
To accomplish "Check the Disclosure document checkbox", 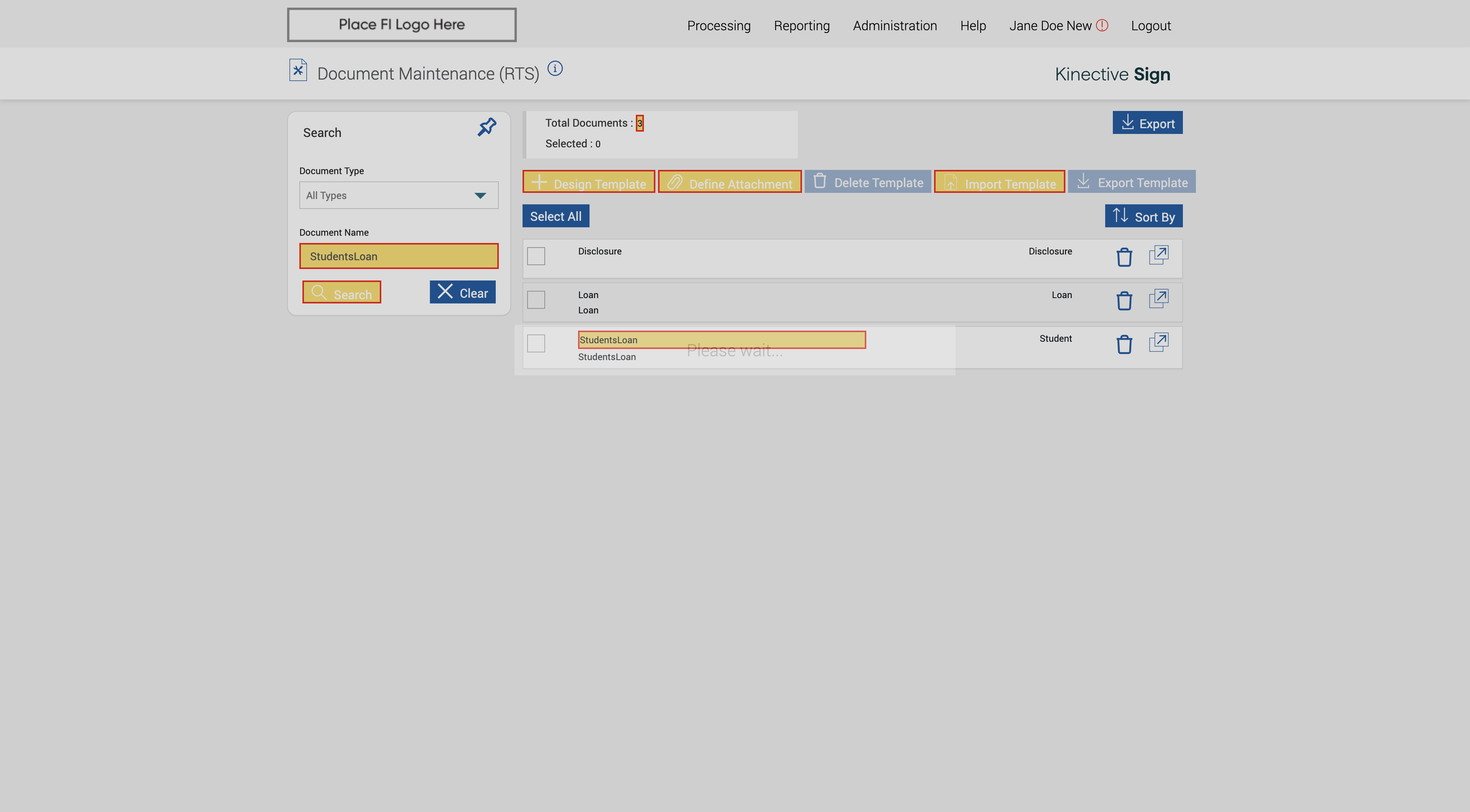I will click(x=536, y=256).
